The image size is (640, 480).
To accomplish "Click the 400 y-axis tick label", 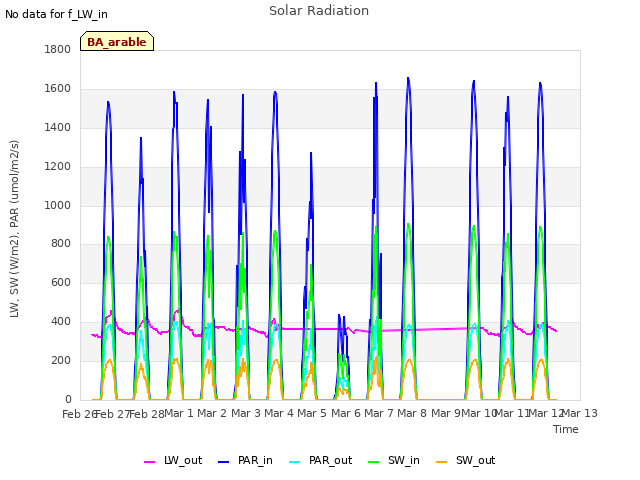I will (61, 322).
